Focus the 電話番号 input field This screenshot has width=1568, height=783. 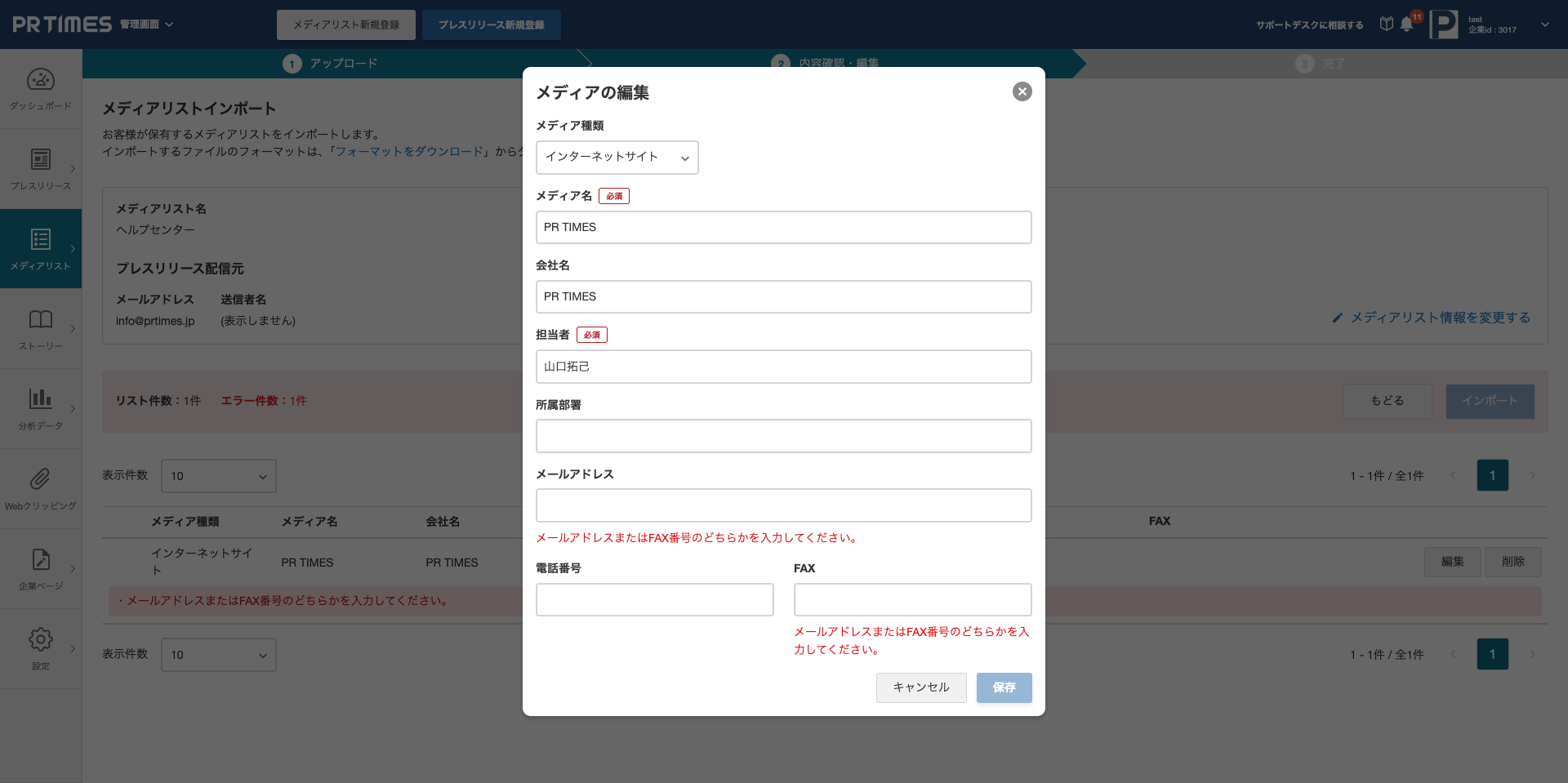tap(655, 599)
